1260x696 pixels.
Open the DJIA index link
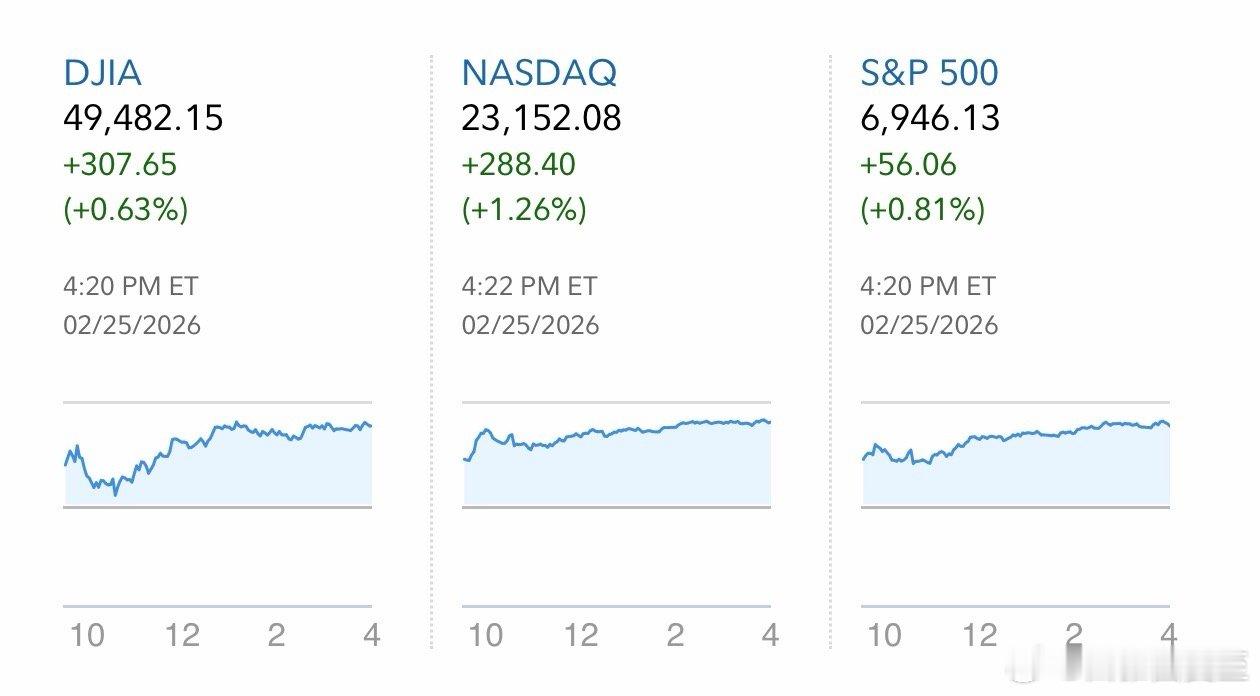(102, 73)
